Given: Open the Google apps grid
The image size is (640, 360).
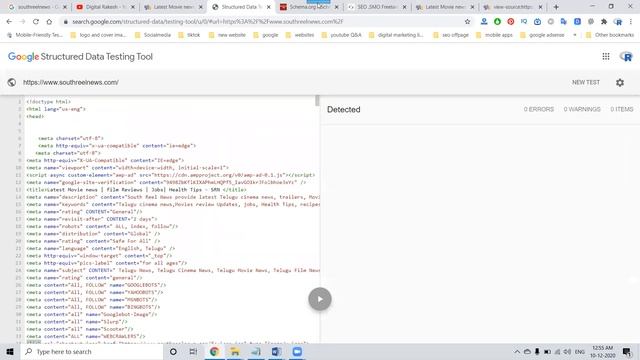Looking at the screenshot, I should click(606, 56).
